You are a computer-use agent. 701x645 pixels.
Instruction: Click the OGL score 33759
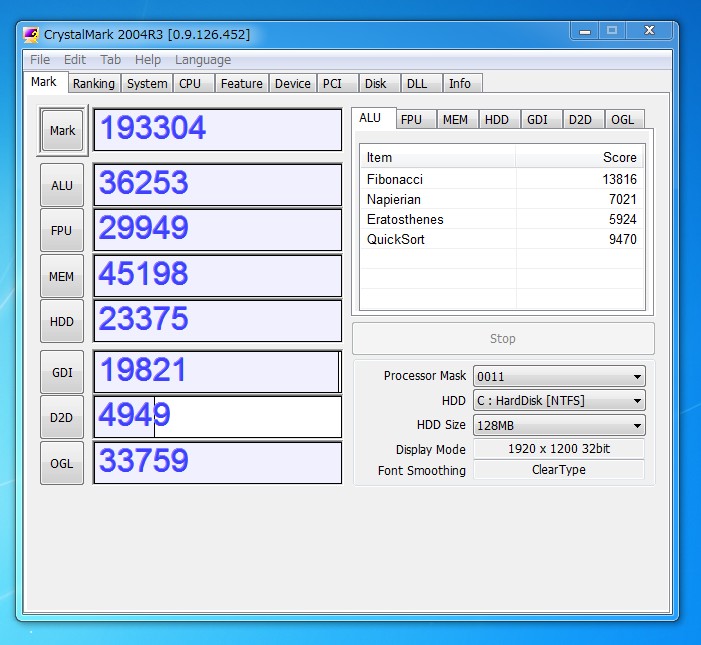pyautogui.click(x=218, y=464)
